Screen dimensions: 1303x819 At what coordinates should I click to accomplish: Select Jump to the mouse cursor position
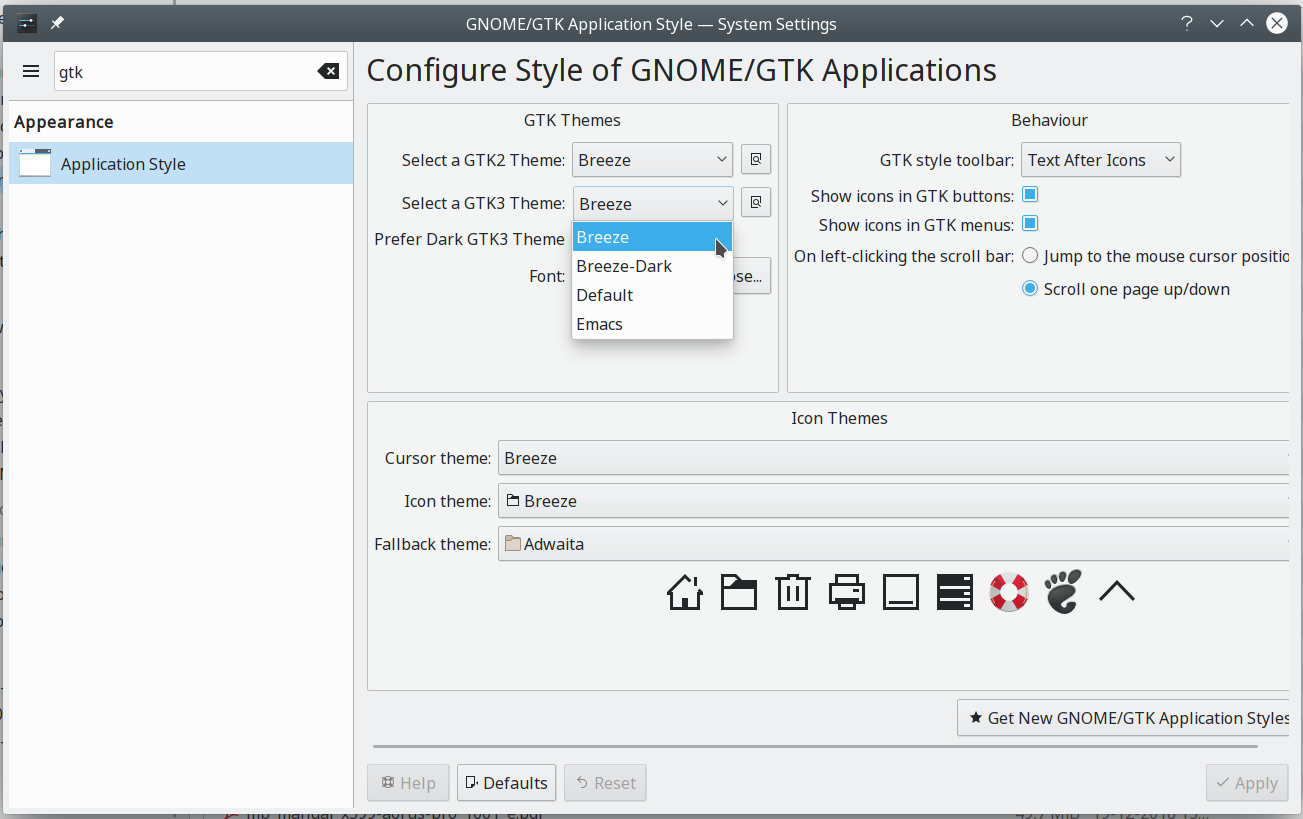1030,256
